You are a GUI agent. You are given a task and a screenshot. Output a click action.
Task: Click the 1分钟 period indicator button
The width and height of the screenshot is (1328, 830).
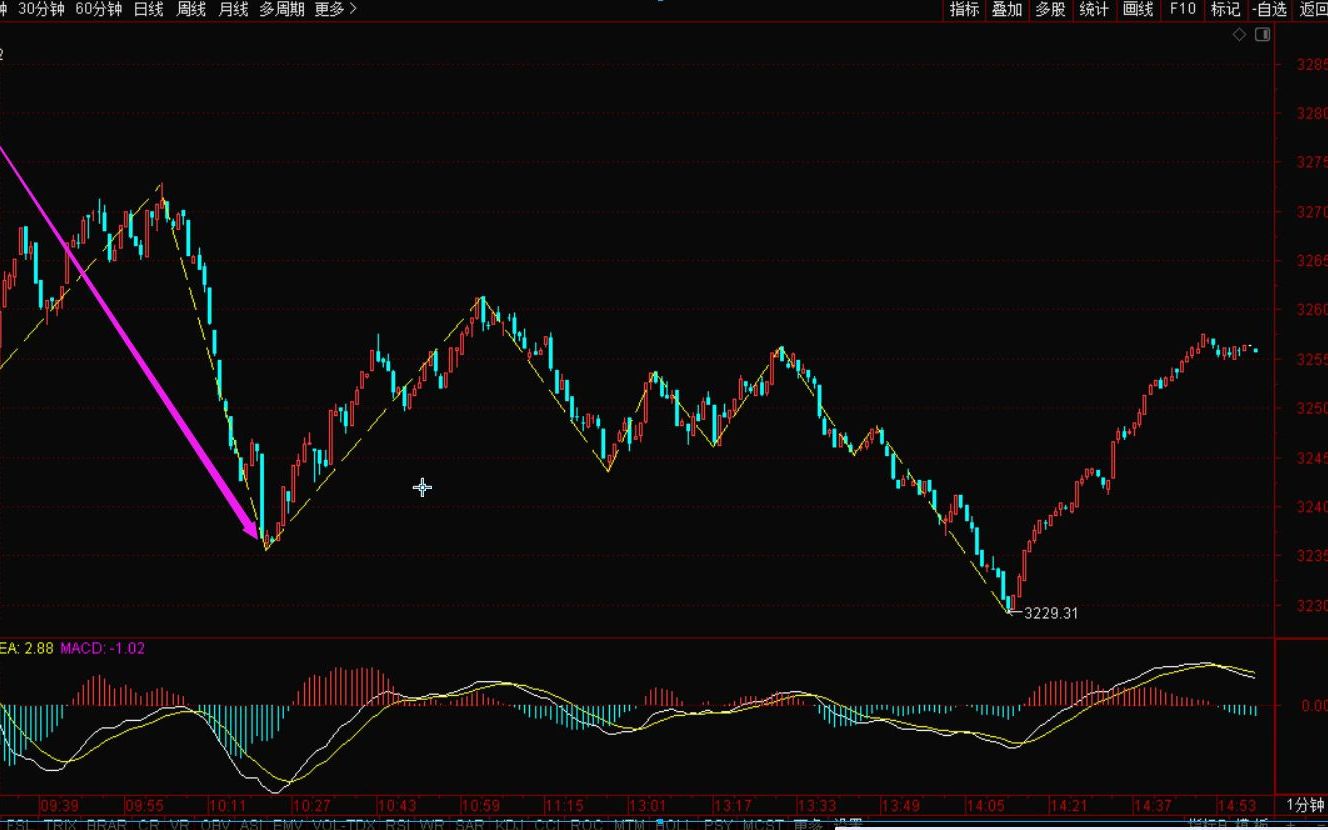1304,805
